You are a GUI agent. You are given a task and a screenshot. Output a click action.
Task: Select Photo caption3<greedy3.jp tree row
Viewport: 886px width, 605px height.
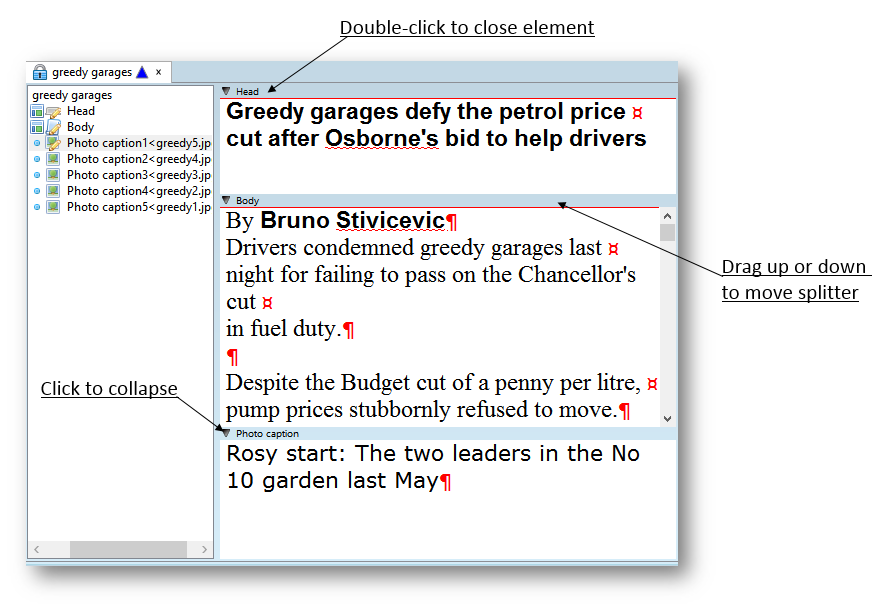click(139, 175)
